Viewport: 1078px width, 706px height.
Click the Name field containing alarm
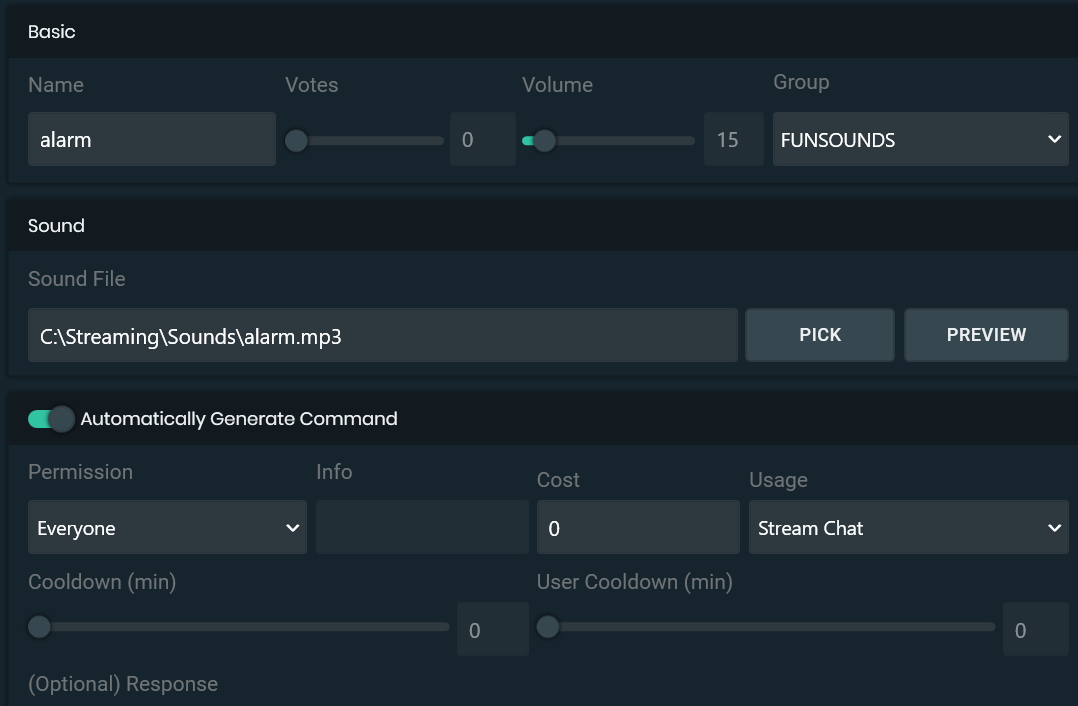[151, 139]
